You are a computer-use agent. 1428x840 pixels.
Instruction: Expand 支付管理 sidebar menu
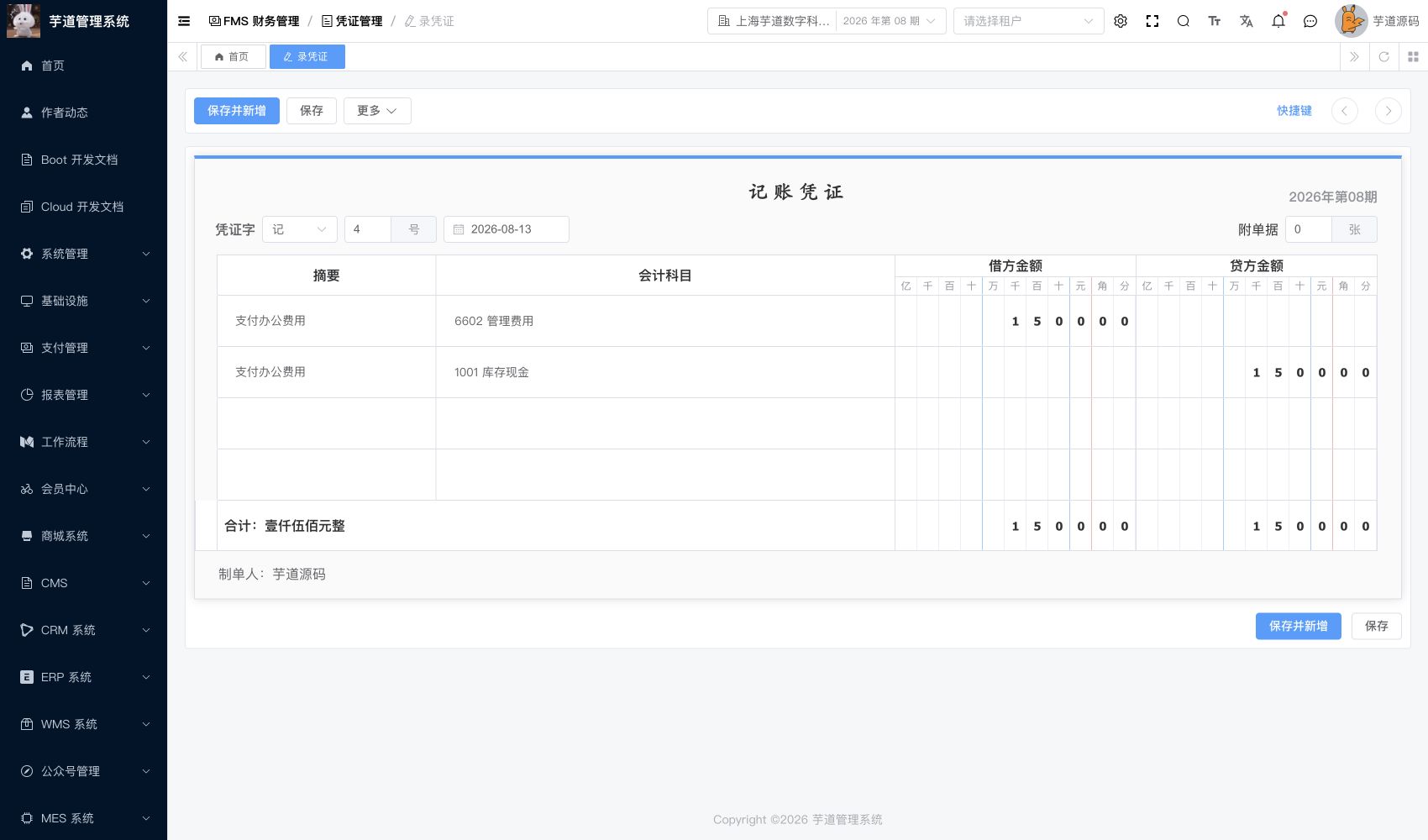(x=84, y=348)
